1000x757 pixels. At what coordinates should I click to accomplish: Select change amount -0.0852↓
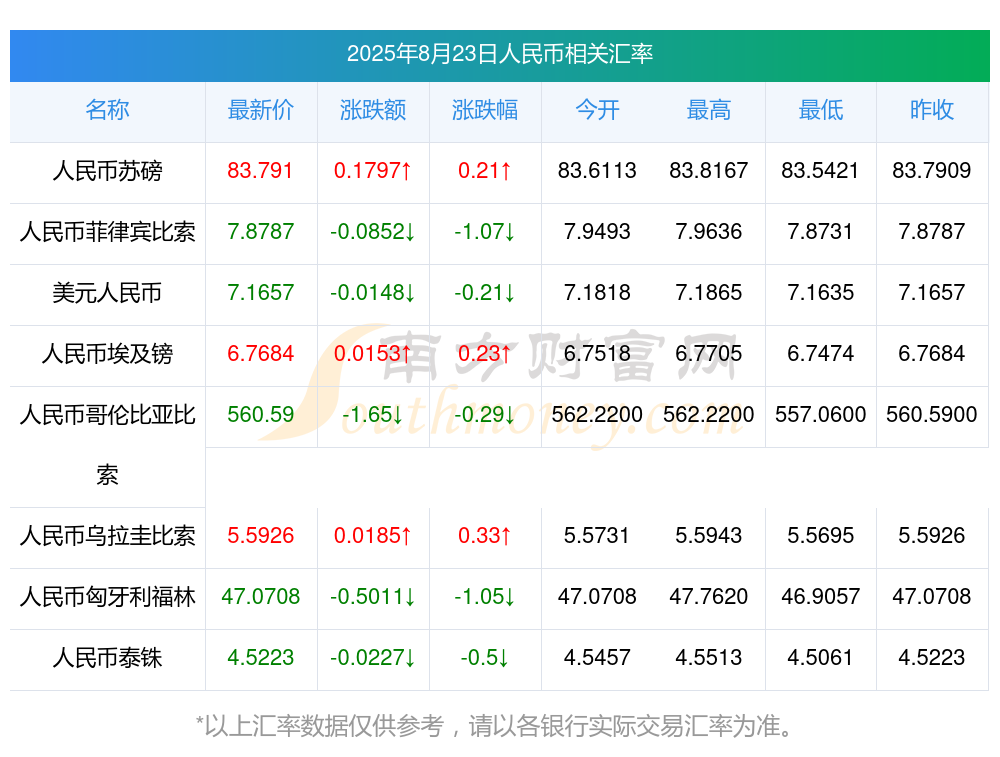tap(372, 232)
